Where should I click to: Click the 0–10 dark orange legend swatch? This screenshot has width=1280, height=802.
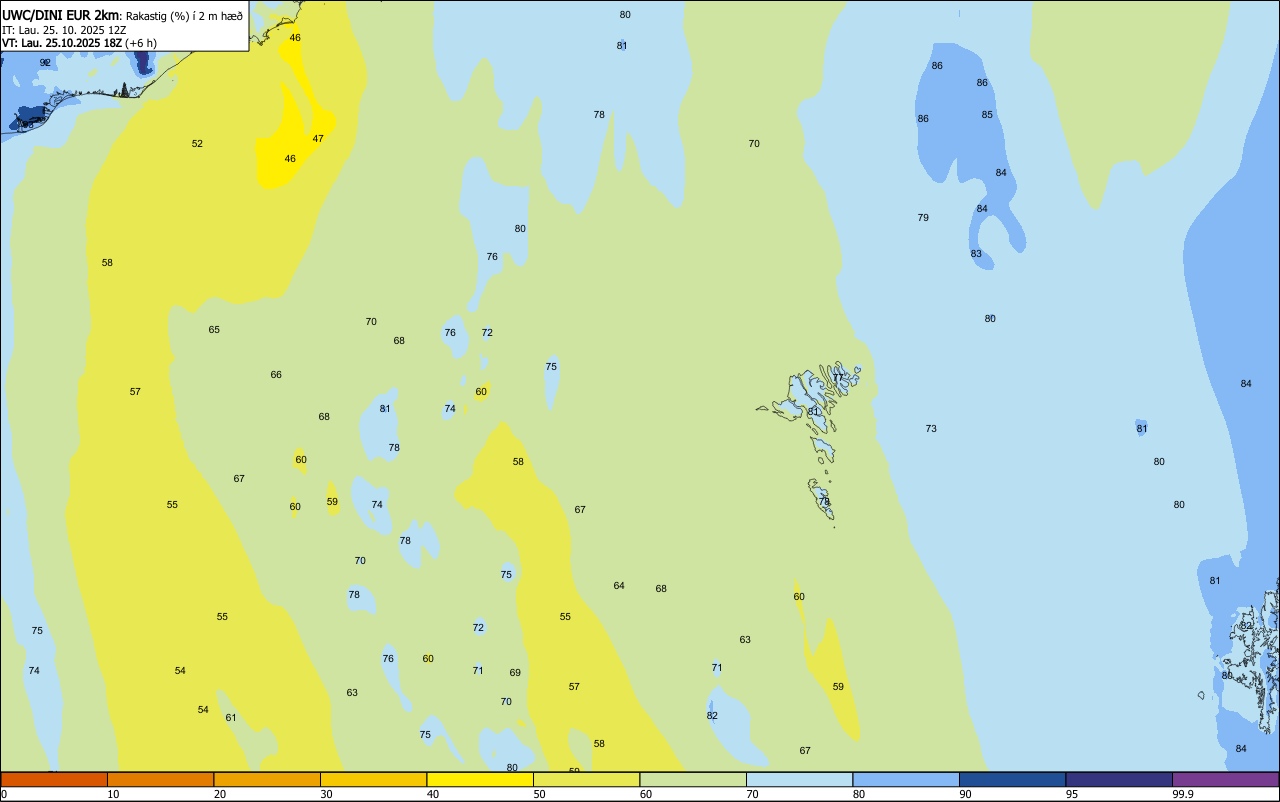54,779
